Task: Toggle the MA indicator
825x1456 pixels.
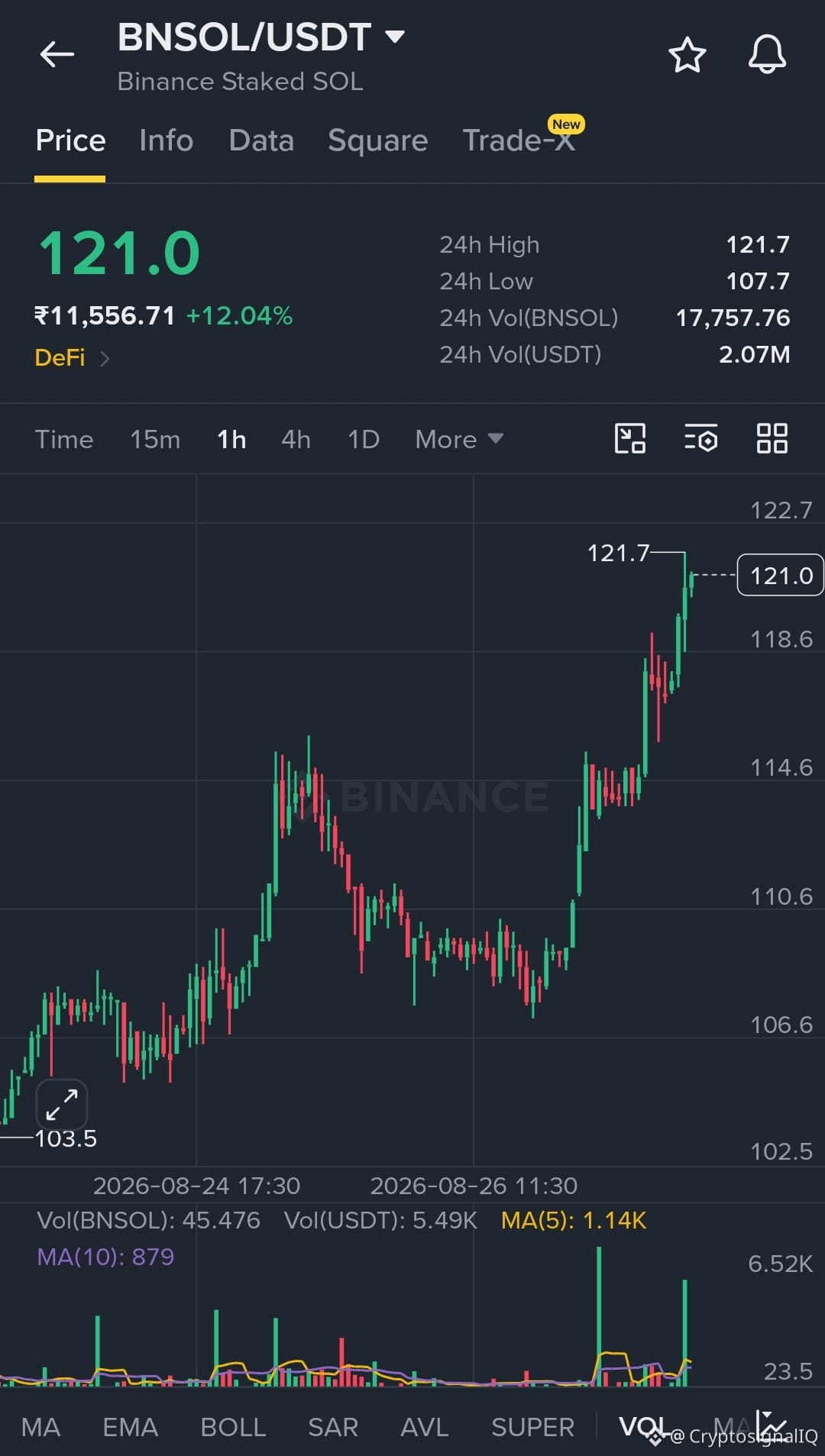Action: pyautogui.click(x=40, y=1427)
